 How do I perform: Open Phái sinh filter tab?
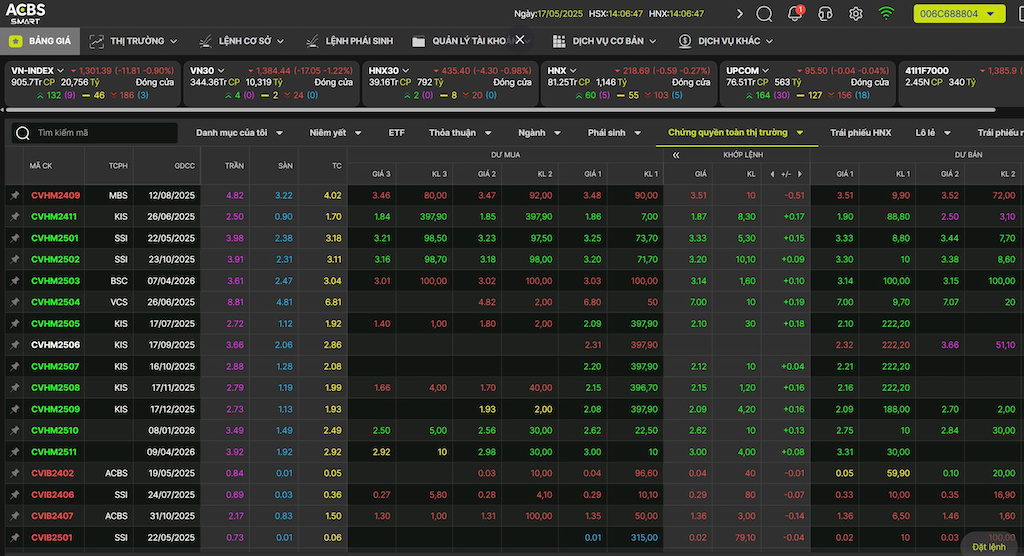pos(614,133)
